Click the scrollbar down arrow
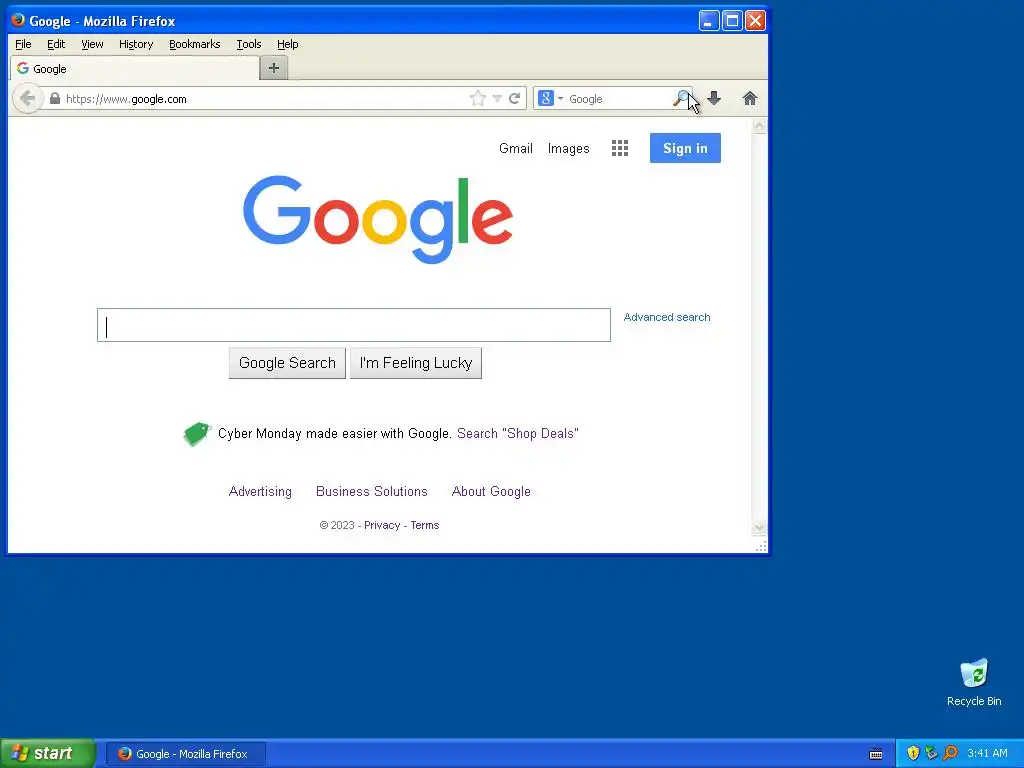 759,528
